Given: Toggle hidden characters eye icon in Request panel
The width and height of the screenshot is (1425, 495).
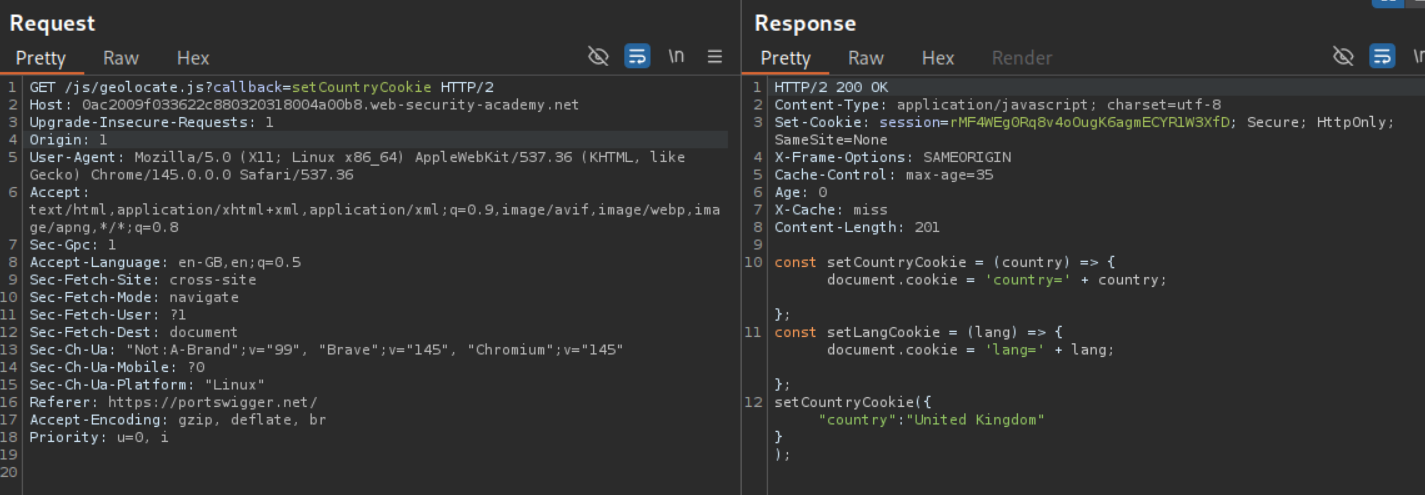Looking at the screenshot, I should [598, 57].
